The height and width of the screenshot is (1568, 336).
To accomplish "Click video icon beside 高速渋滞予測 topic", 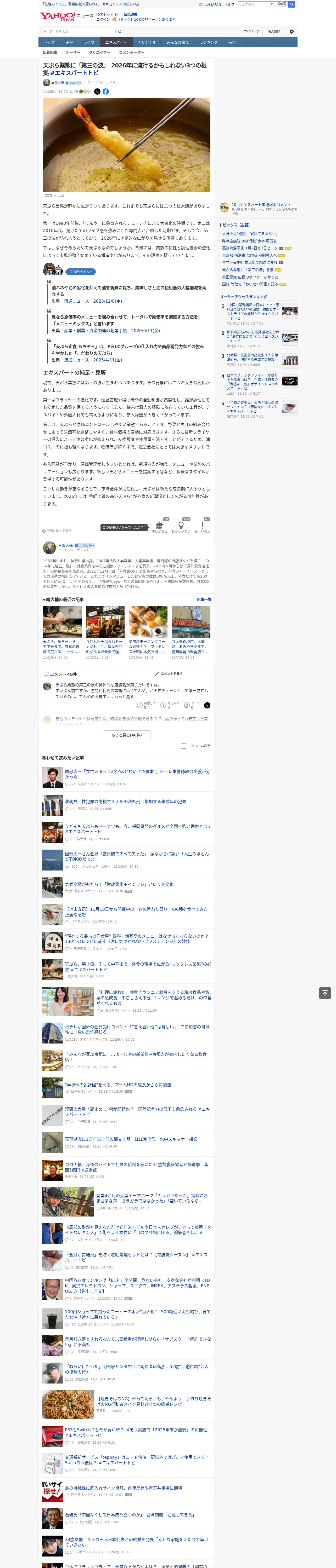I will [281, 248].
